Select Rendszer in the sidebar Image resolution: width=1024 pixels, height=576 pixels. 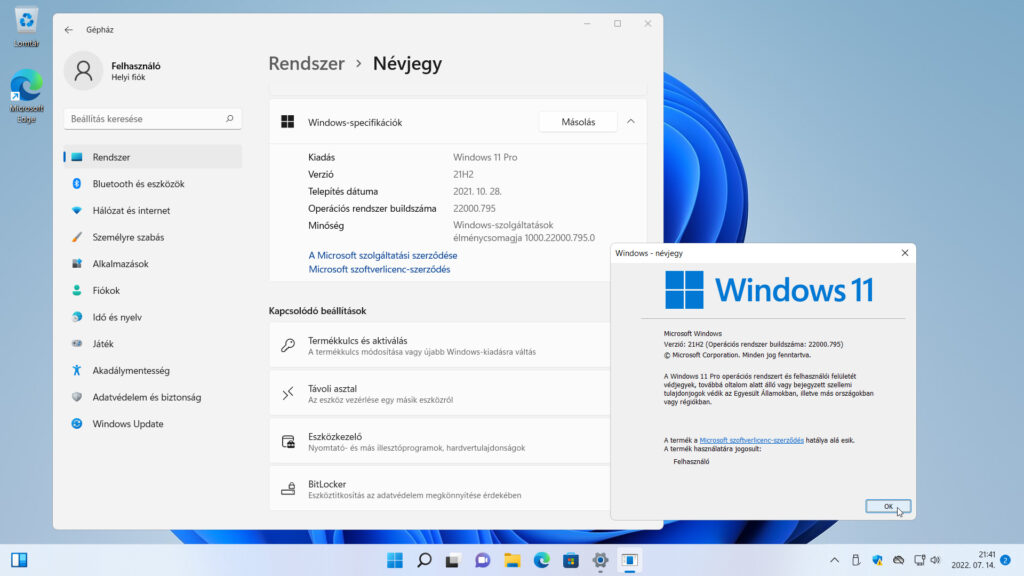tap(153, 157)
